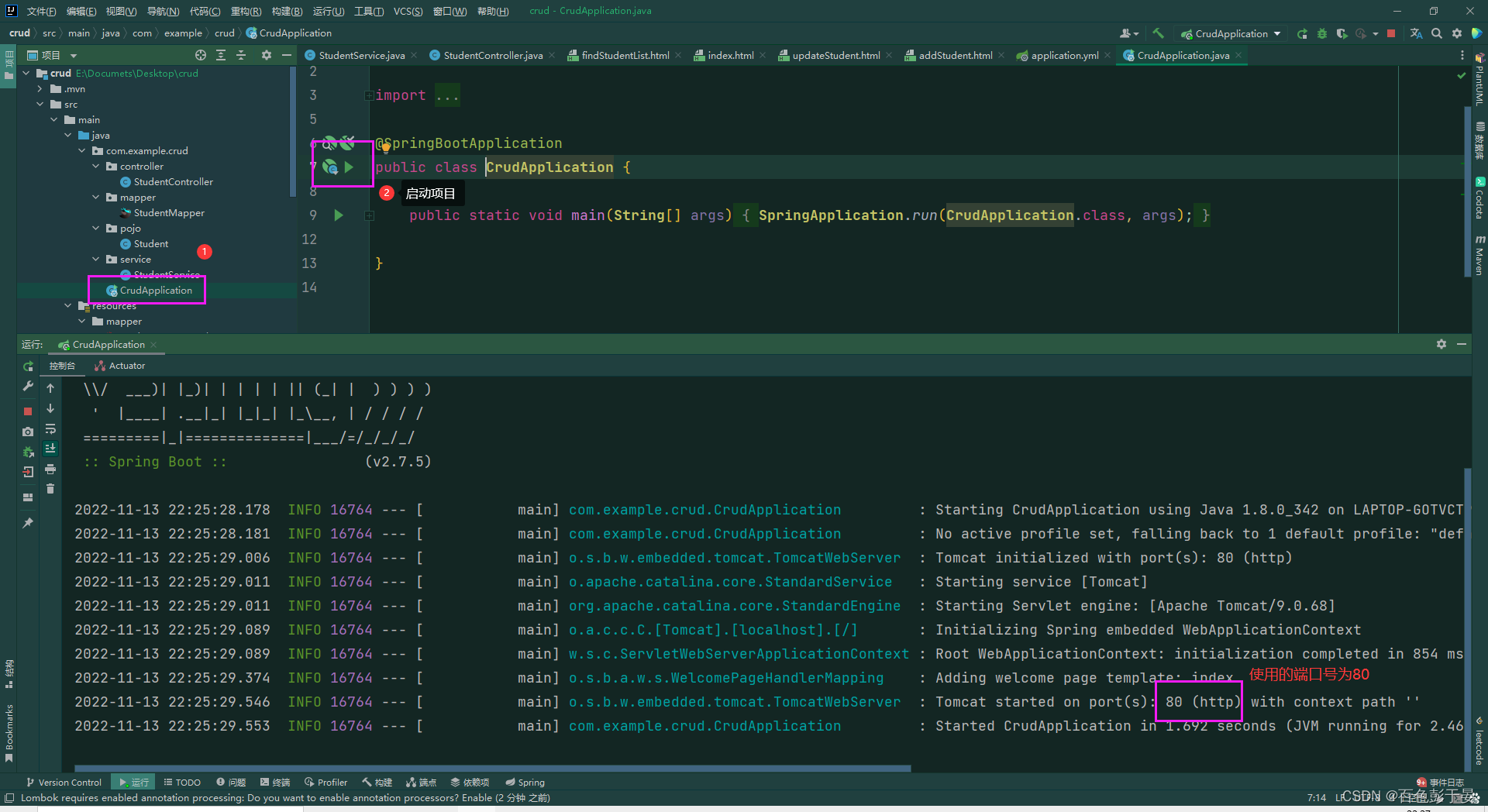Expand the .mvn folder
The image size is (1488, 812).
pyautogui.click(x=40, y=89)
